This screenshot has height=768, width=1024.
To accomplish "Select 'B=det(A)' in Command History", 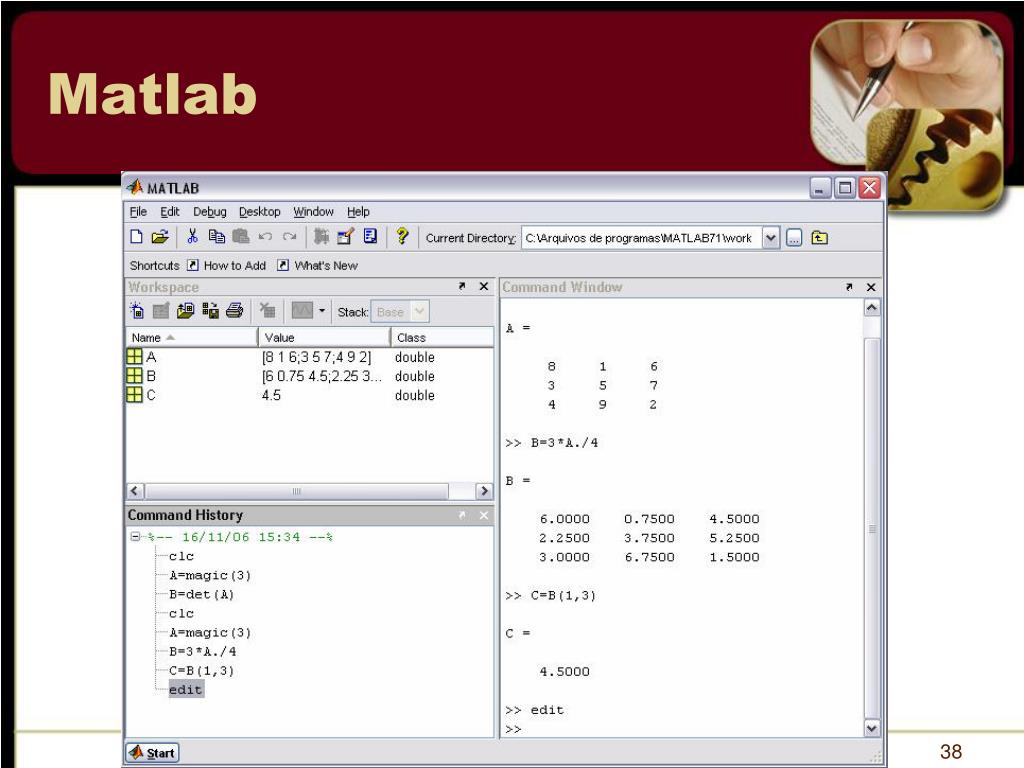I will (x=201, y=594).
